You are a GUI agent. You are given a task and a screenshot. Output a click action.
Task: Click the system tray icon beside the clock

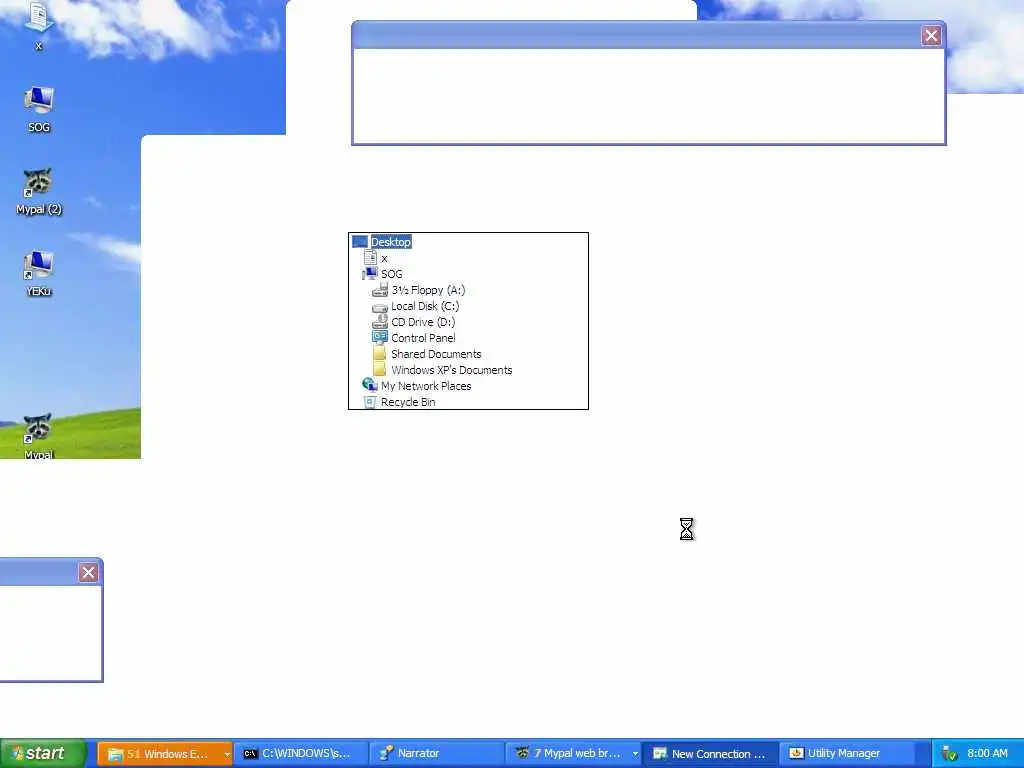tap(949, 754)
